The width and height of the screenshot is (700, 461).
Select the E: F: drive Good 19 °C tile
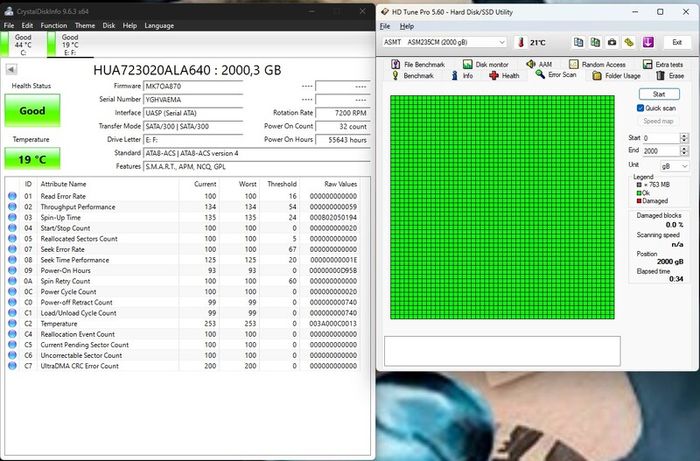point(70,45)
